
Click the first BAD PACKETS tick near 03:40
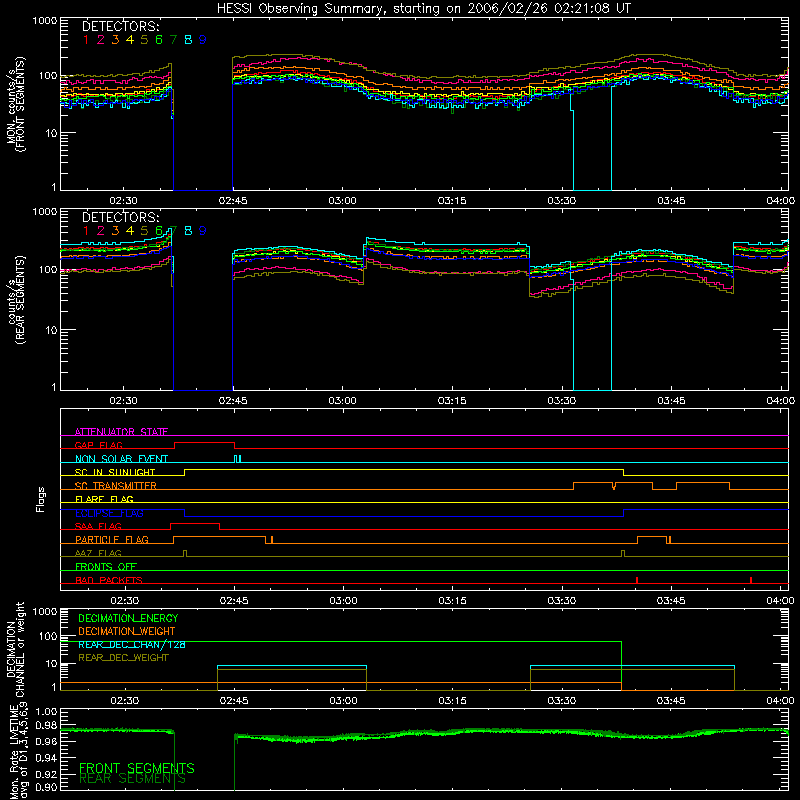(637, 580)
